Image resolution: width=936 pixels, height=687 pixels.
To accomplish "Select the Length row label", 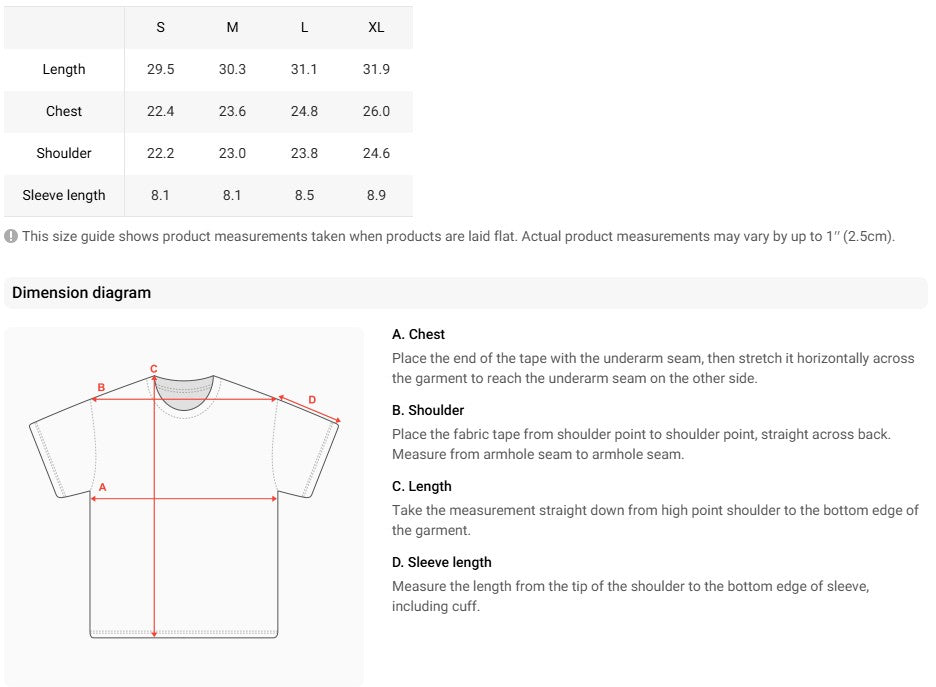I will (x=64, y=69).
